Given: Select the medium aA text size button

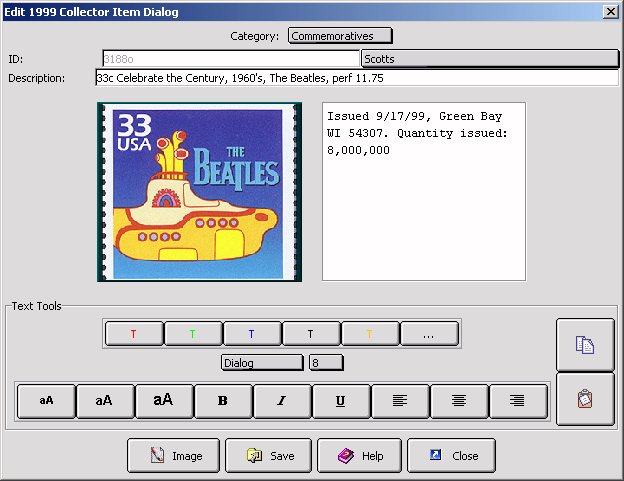Looking at the screenshot, I should tap(104, 401).
